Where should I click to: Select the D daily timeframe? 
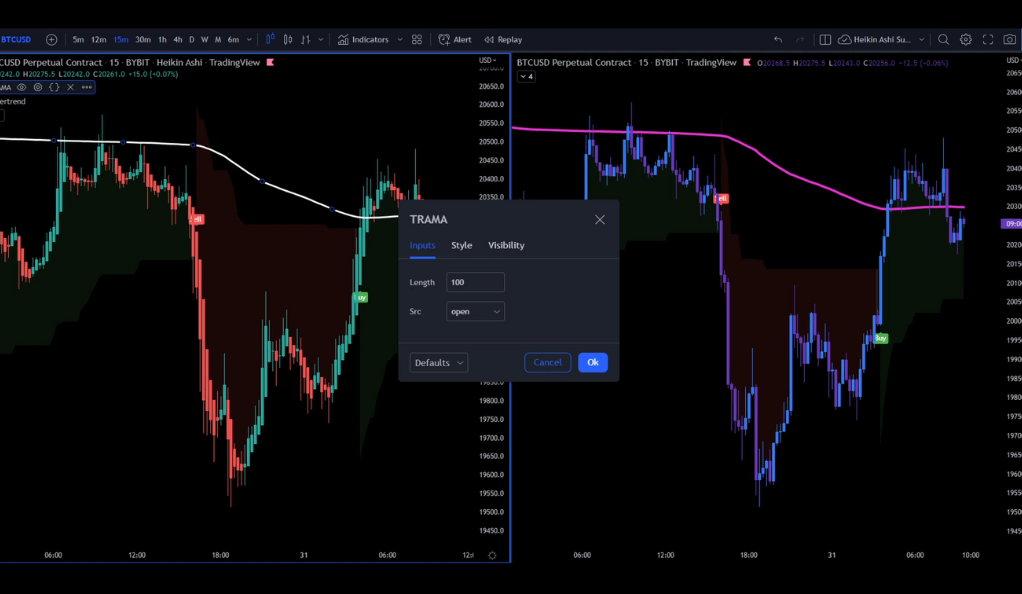pos(192,40)
